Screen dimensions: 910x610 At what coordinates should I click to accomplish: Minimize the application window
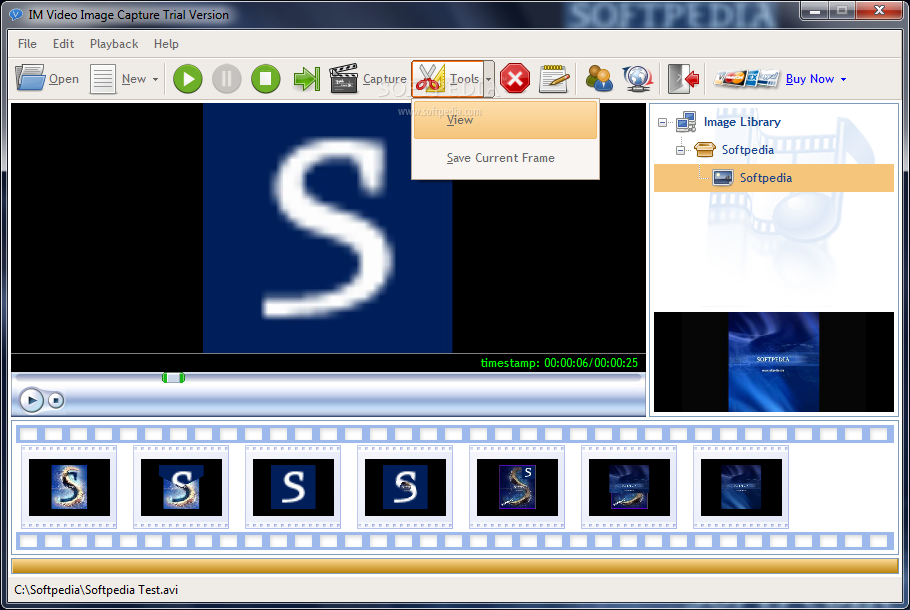point(815,10)
